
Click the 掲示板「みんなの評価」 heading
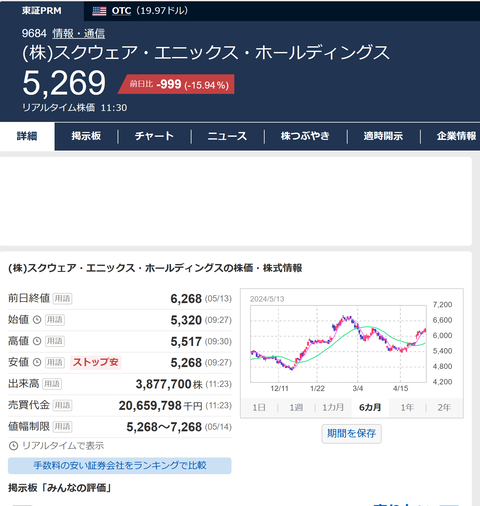tap(60, 488)
